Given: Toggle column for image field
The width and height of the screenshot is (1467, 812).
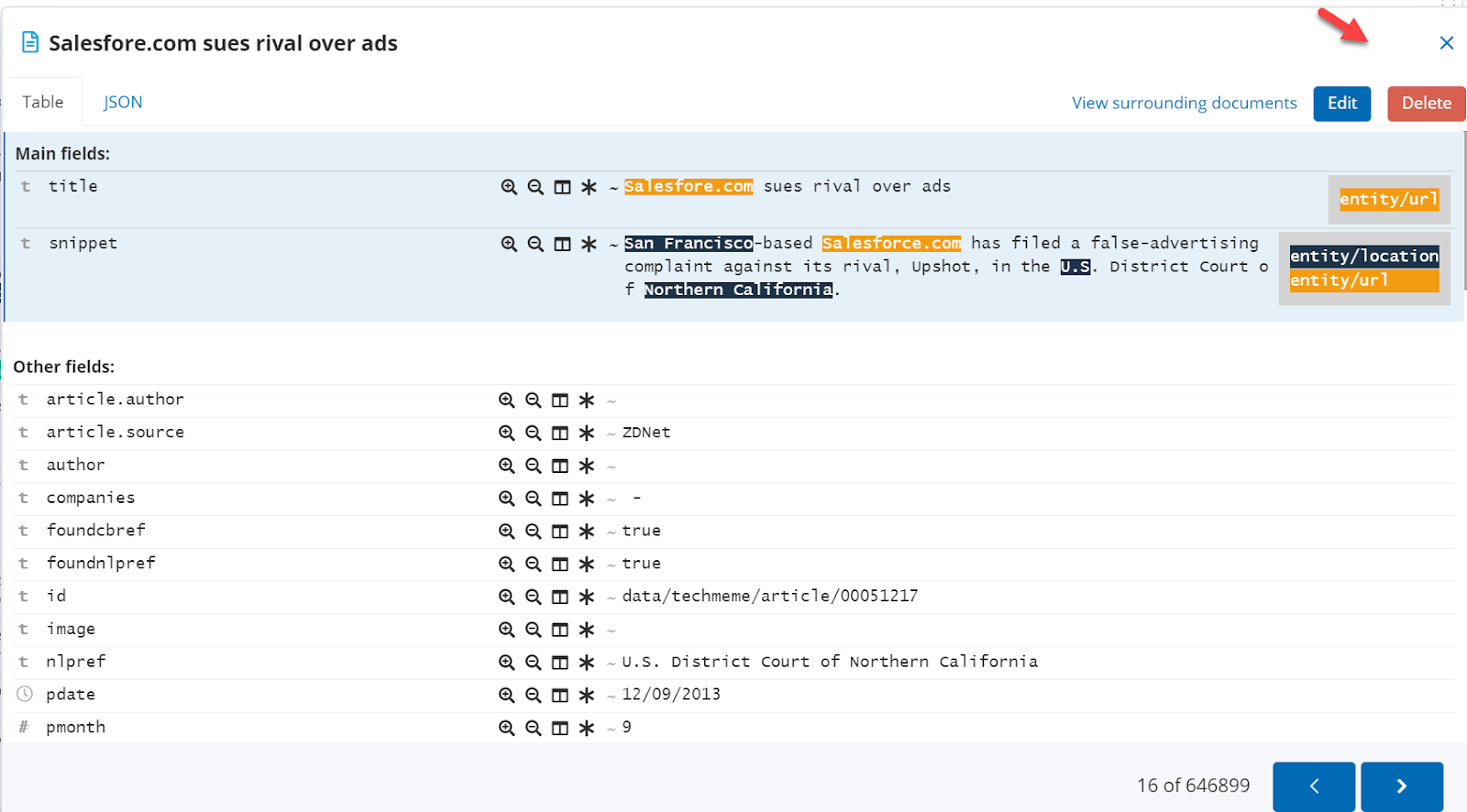Looking at the screenshot, I should [559, 630].
